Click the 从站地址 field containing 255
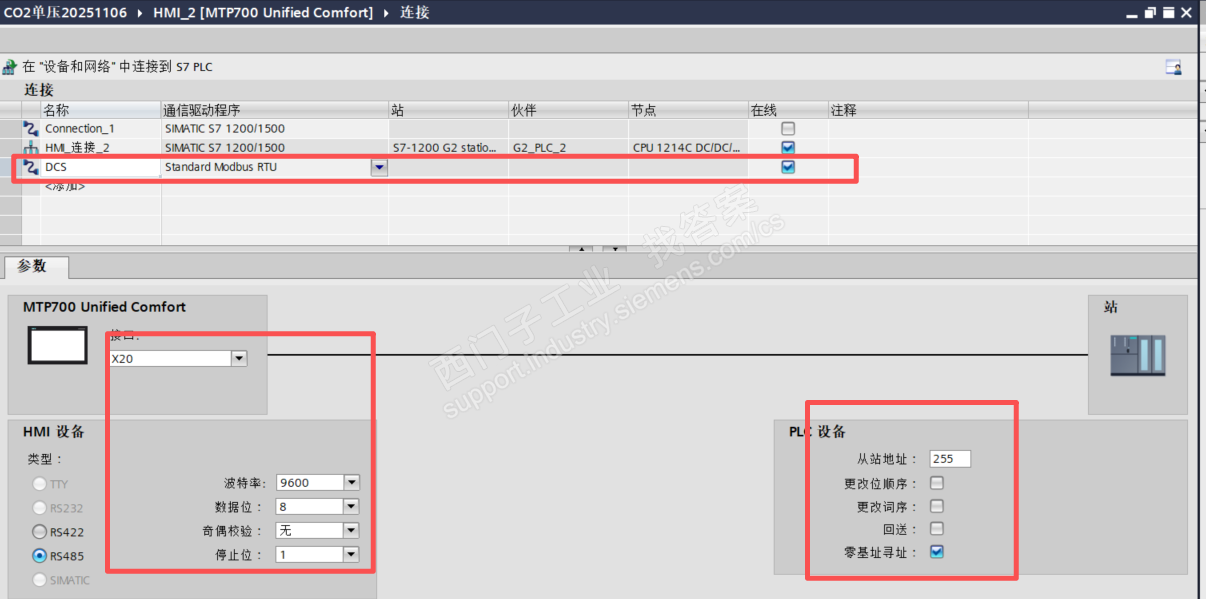Viewport: 1206px width, 599px height. 950,459
